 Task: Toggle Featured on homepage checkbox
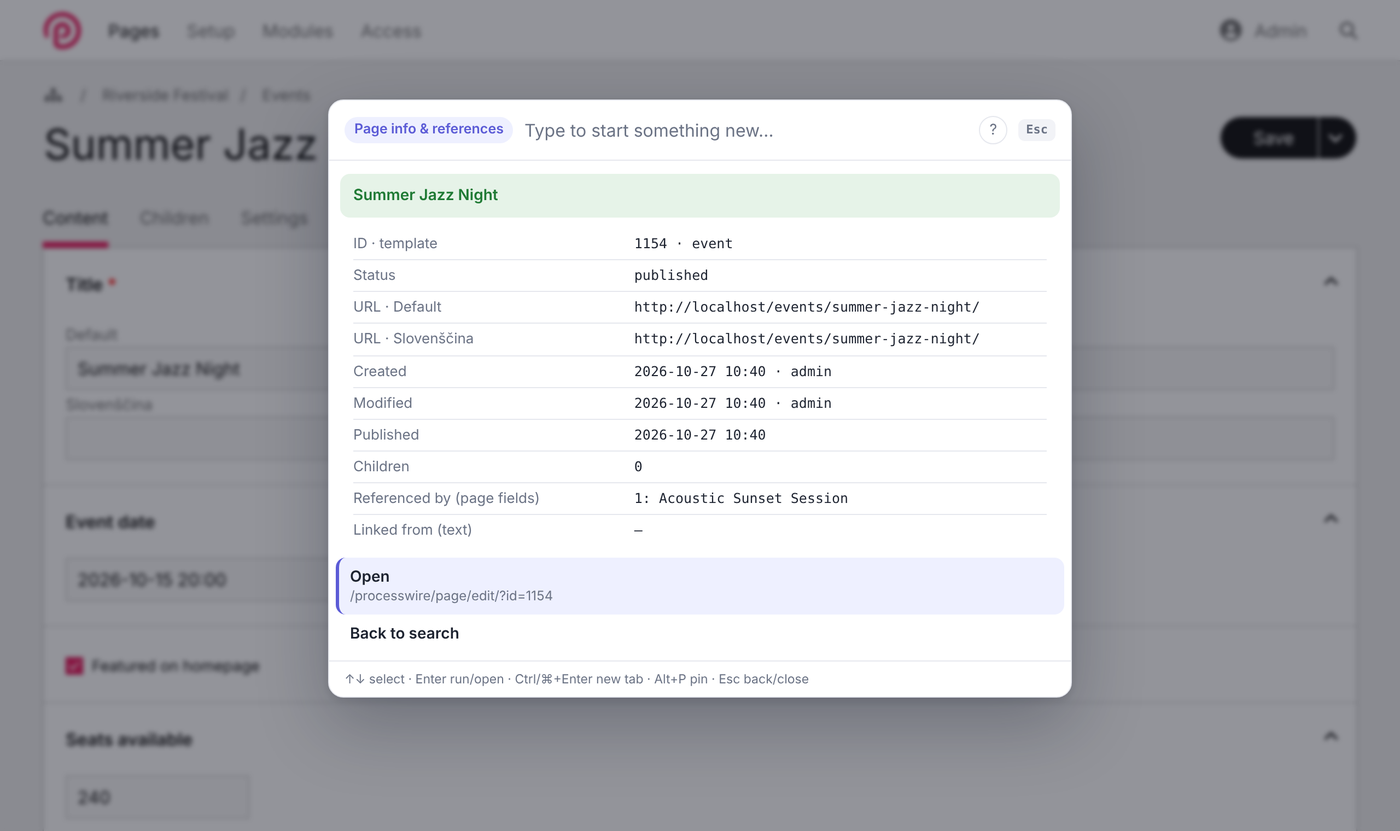[x=74, y=666]
